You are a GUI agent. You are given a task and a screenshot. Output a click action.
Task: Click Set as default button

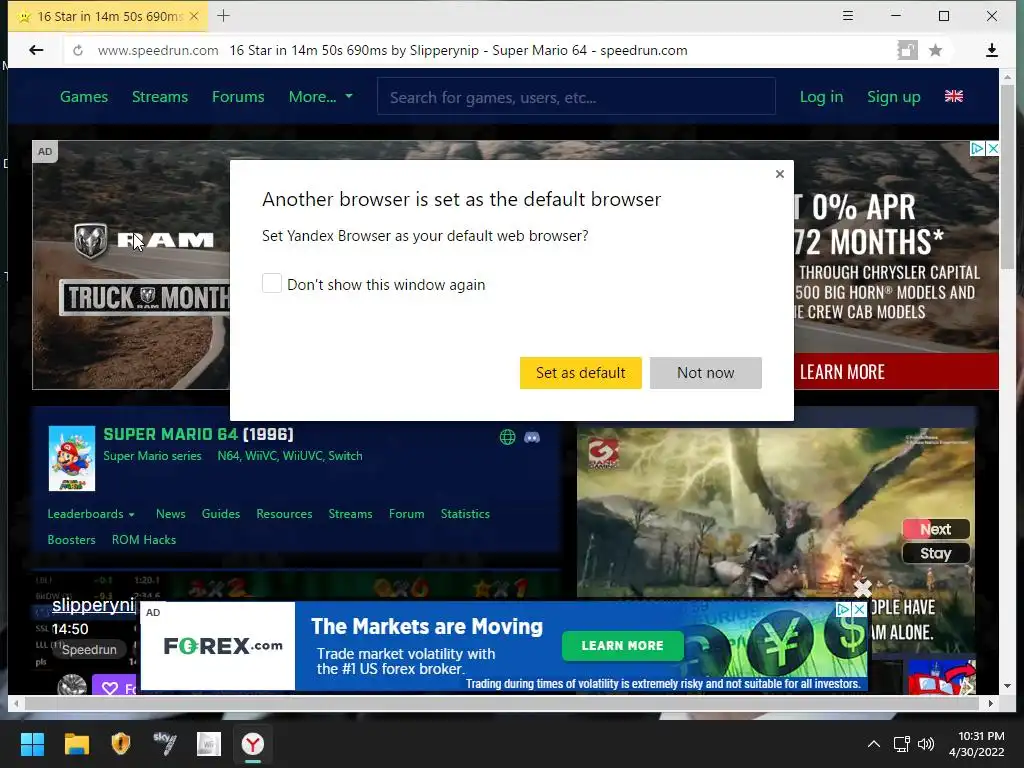click(581, 373)
